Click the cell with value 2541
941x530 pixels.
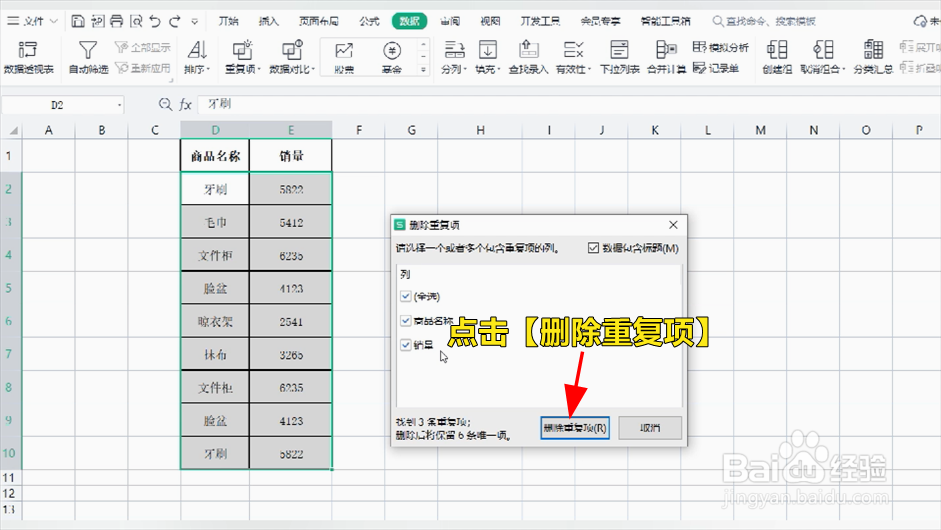(x=290, y=322)
